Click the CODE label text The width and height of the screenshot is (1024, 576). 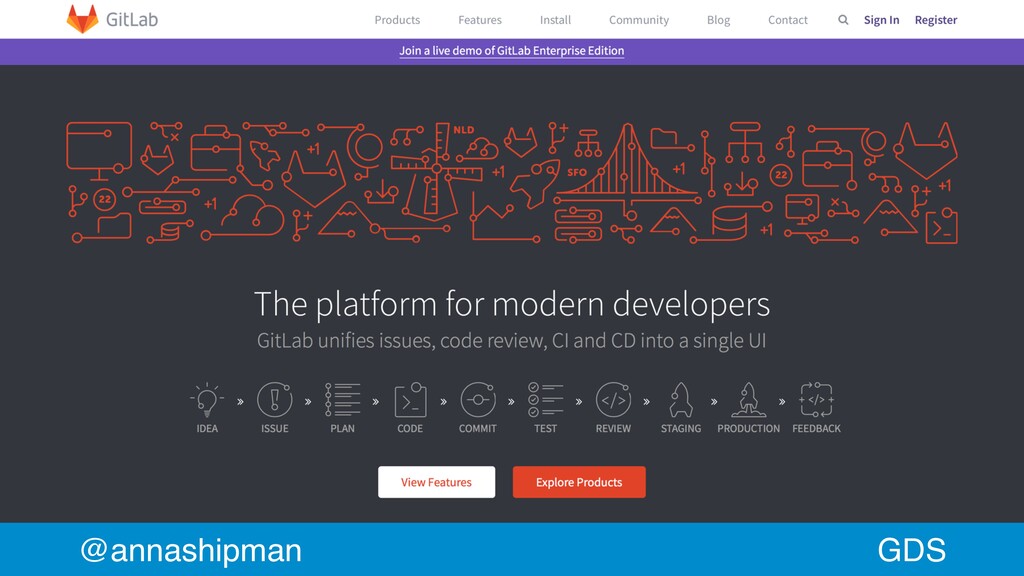[410, 428]
